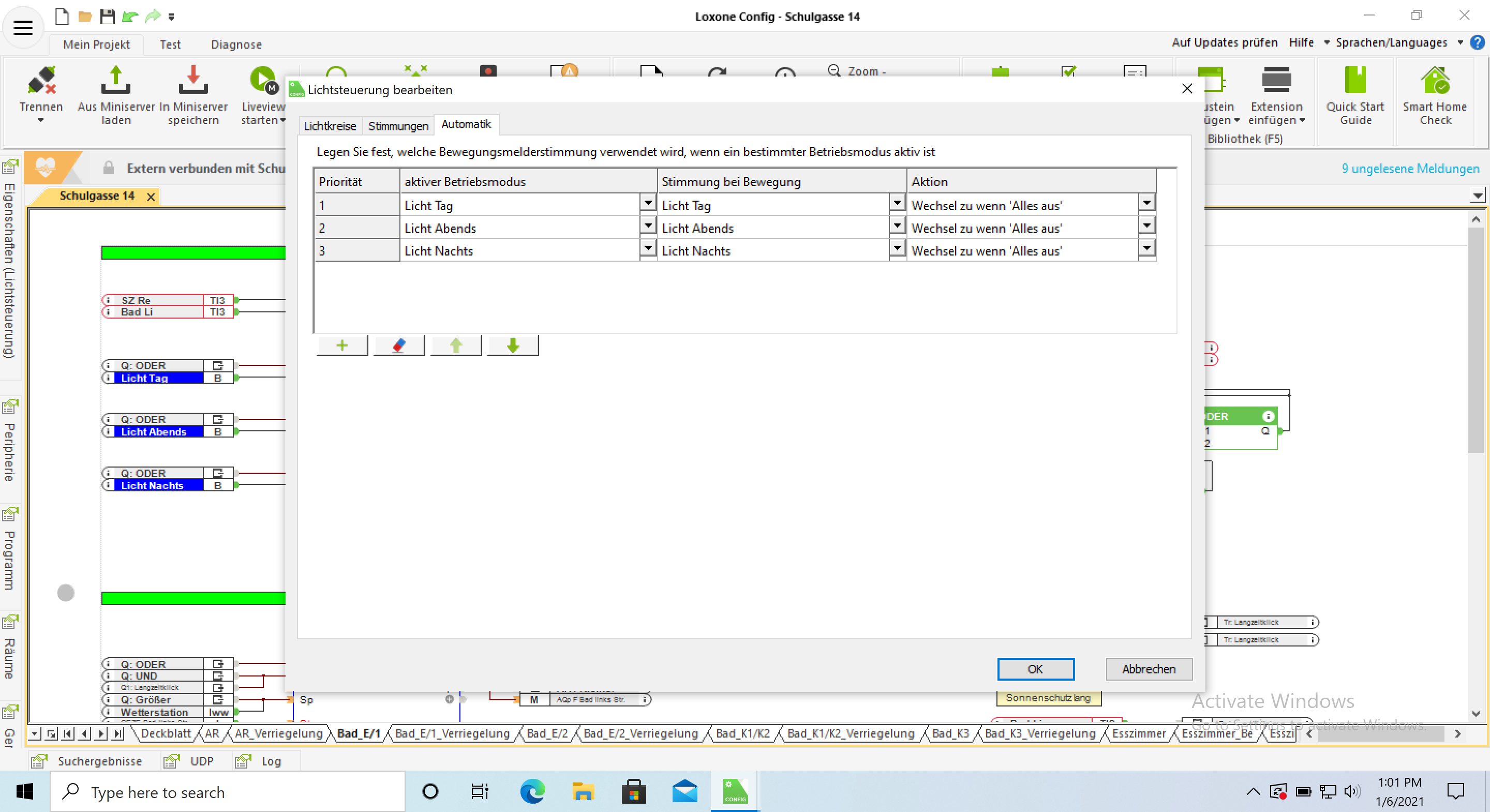Click the eraser delete-row icon

click(398, 345)
